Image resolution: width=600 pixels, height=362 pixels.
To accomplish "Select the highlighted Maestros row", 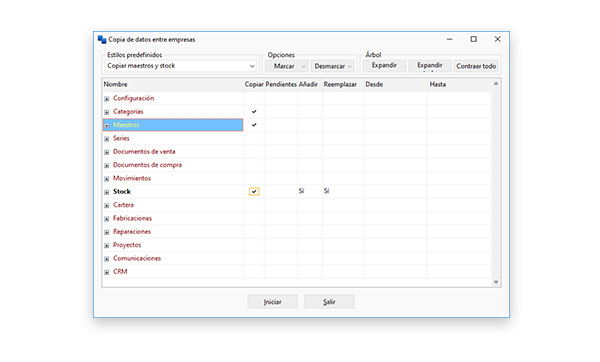I will [x=173, y=125].
